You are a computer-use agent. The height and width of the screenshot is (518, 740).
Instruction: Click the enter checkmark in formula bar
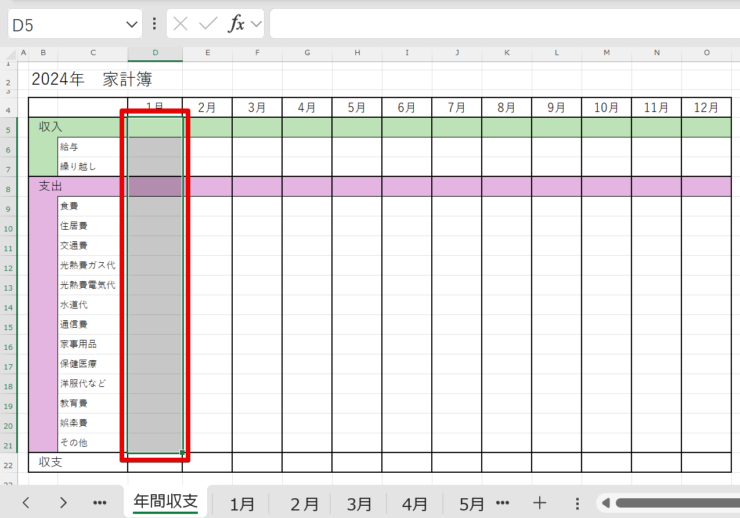(208, 24)
